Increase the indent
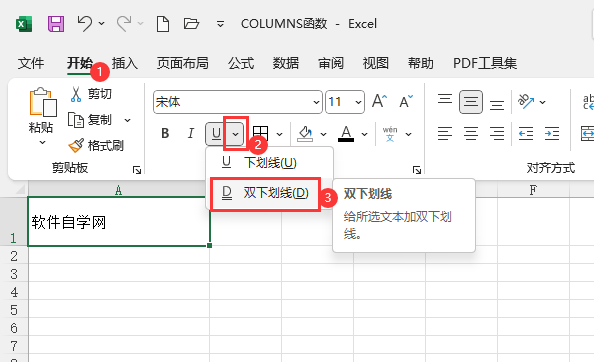Screen dimensions: 594x362 552,134
